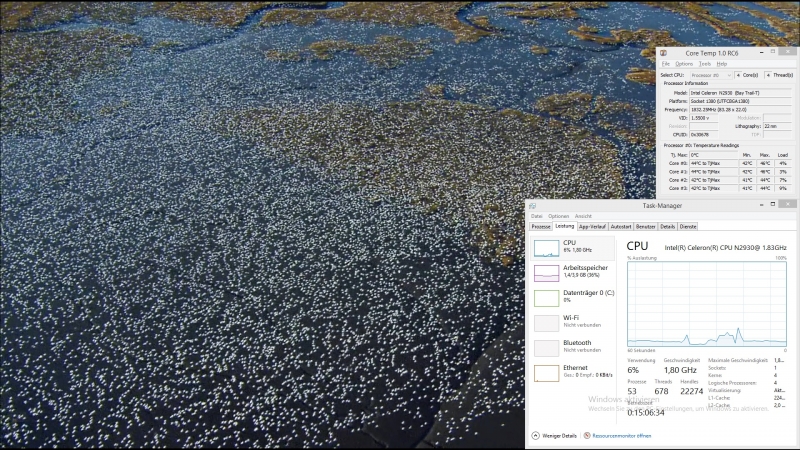Open the Tools menu in Core Temp
800x450 pixels.
tap(705, 64)
